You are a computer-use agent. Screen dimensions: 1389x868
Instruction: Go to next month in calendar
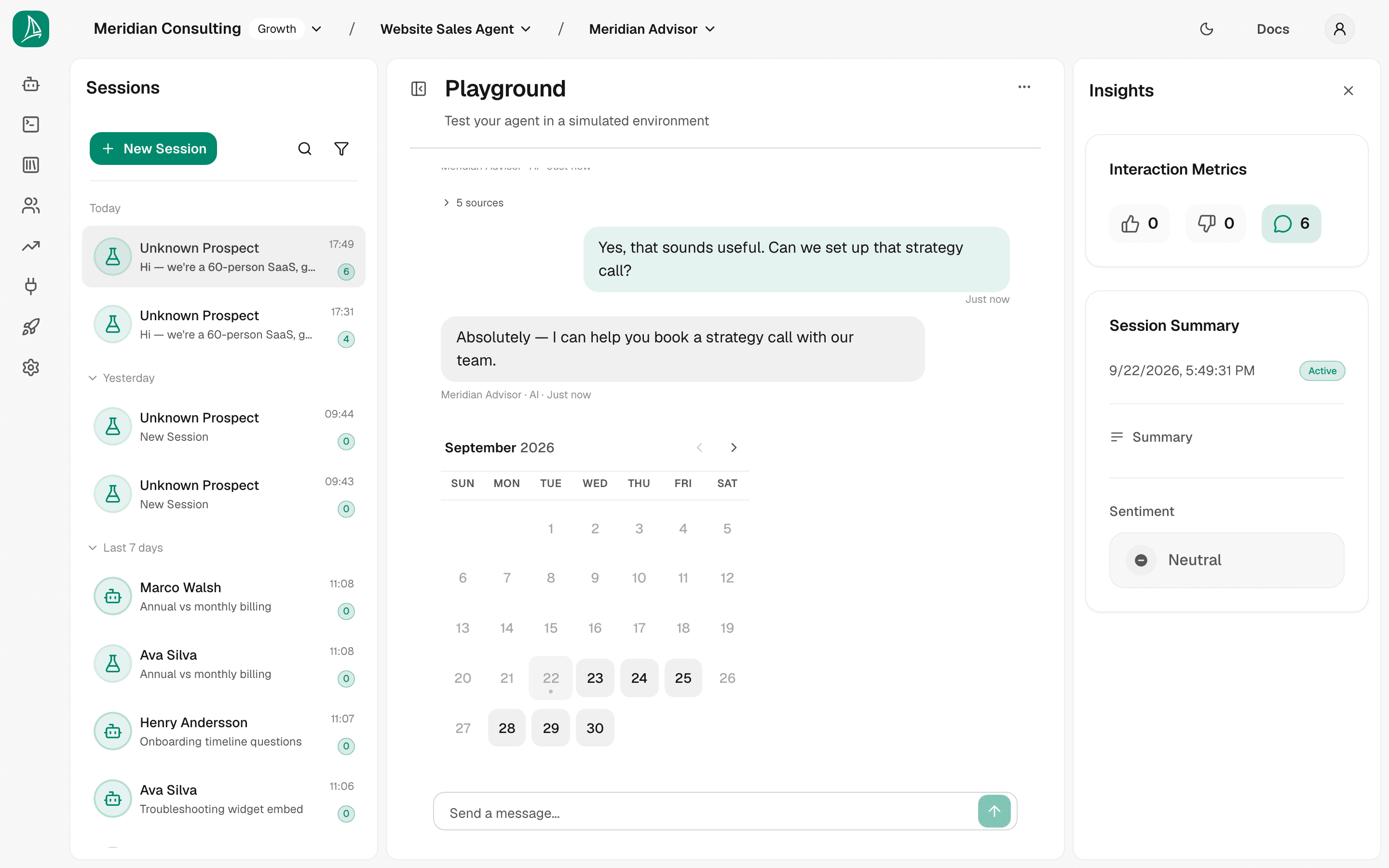coord(734,447)
